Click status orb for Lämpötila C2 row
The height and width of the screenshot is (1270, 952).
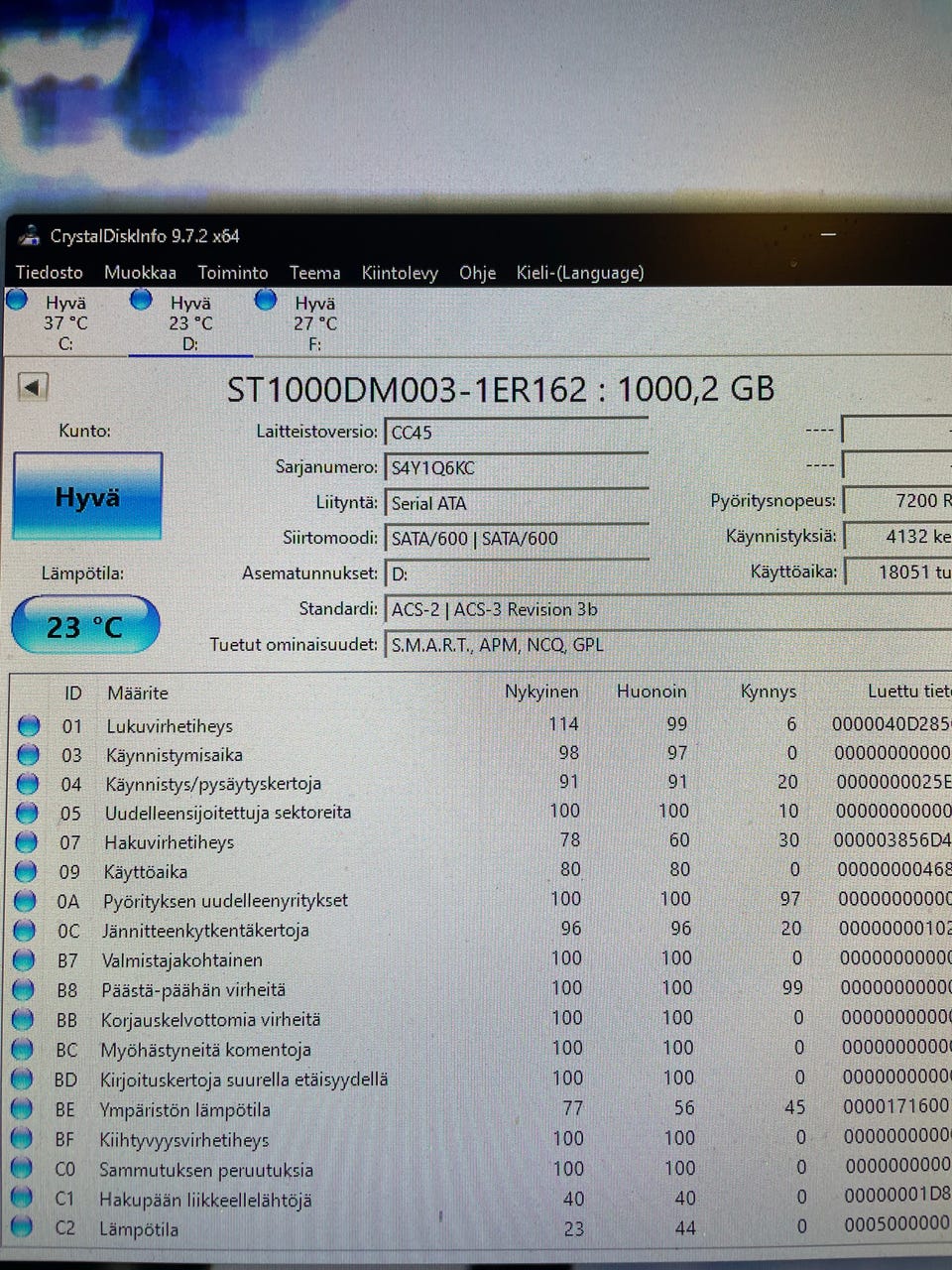[20, 1228]
